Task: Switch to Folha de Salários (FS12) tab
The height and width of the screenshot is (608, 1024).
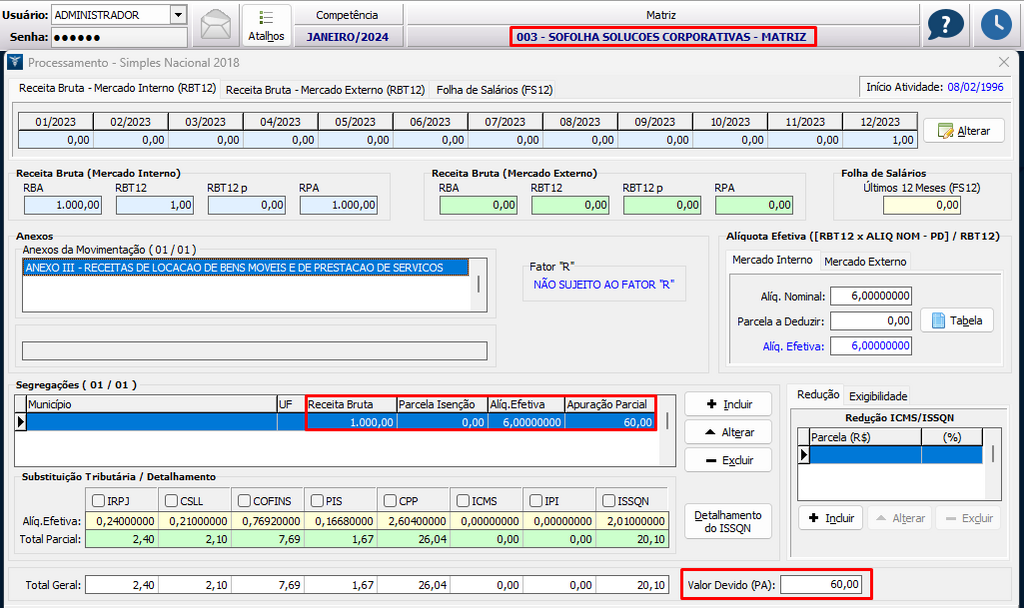Action: click(x=494, y=90)
